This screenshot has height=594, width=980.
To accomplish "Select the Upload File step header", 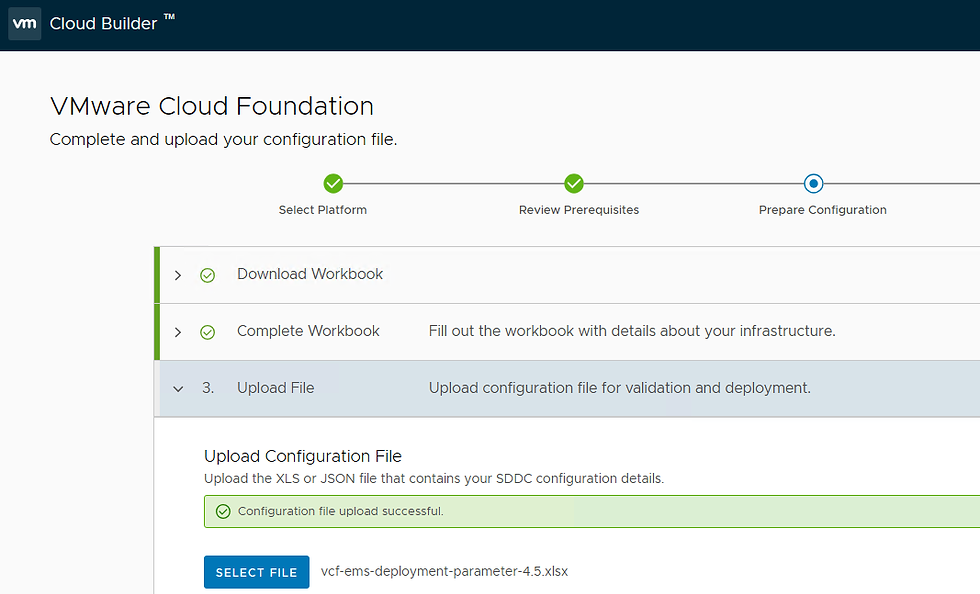I will (x=275, y=388).
